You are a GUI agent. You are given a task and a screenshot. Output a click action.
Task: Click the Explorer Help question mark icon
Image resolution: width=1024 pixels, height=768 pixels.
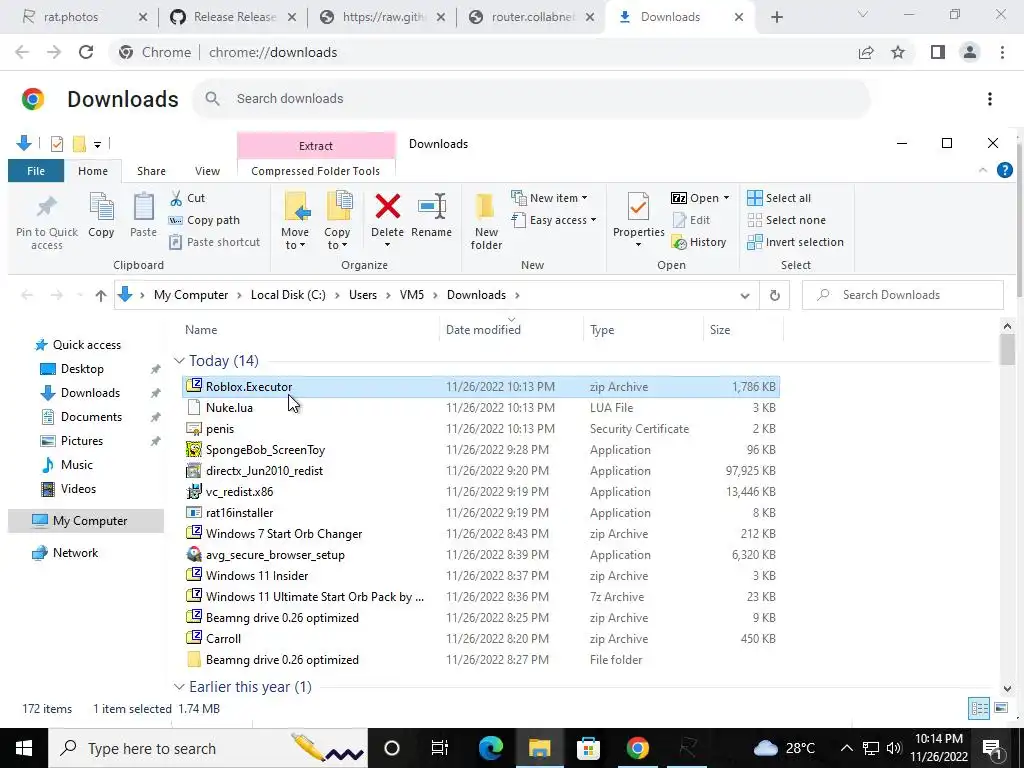tap(1004, 170)
